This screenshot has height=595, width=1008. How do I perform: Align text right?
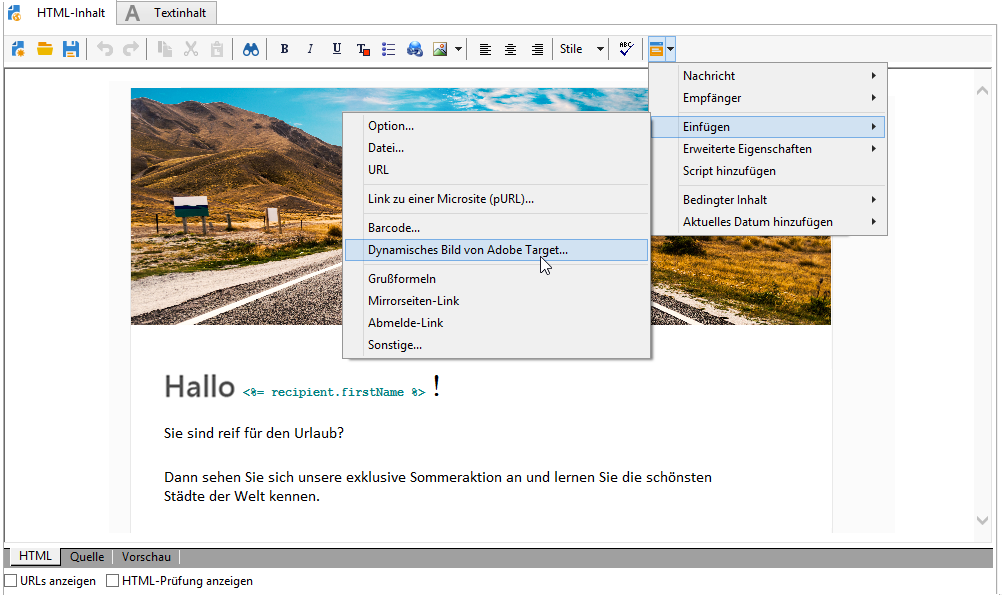pos(537,49)
